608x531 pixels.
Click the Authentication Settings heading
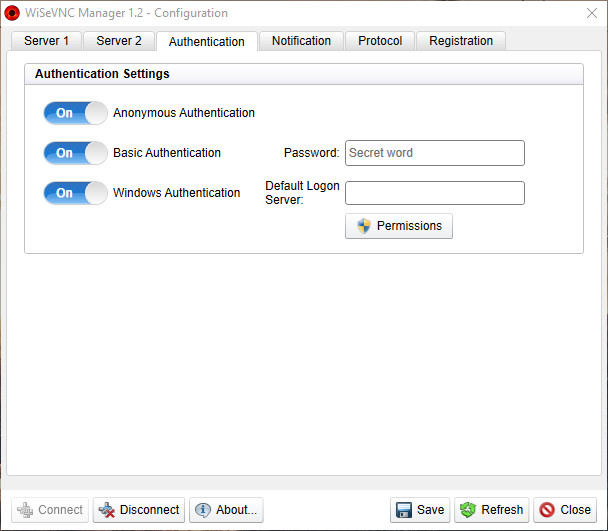(102, 74)
